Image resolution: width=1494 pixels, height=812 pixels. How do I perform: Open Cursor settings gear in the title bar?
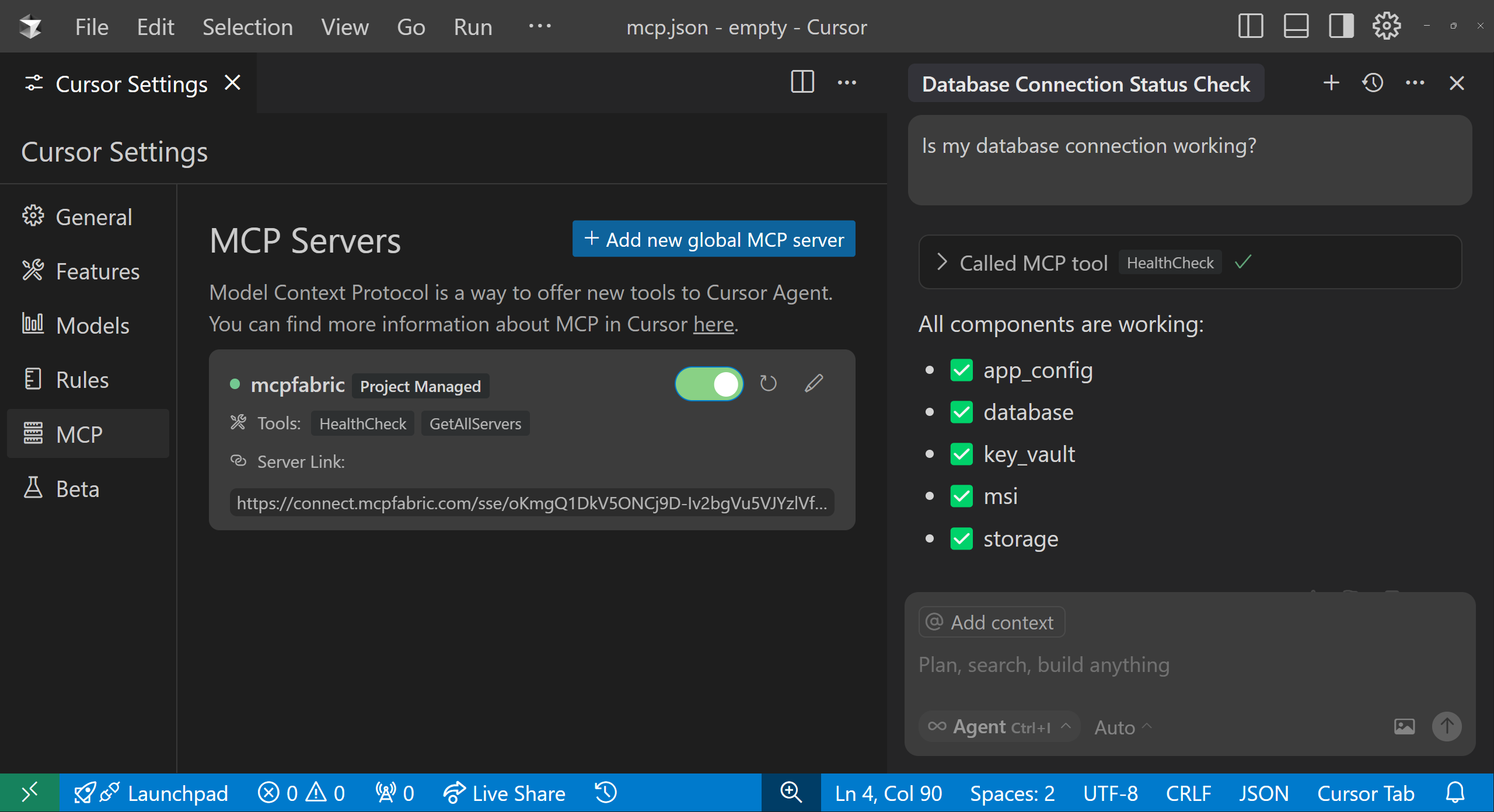1386,26
